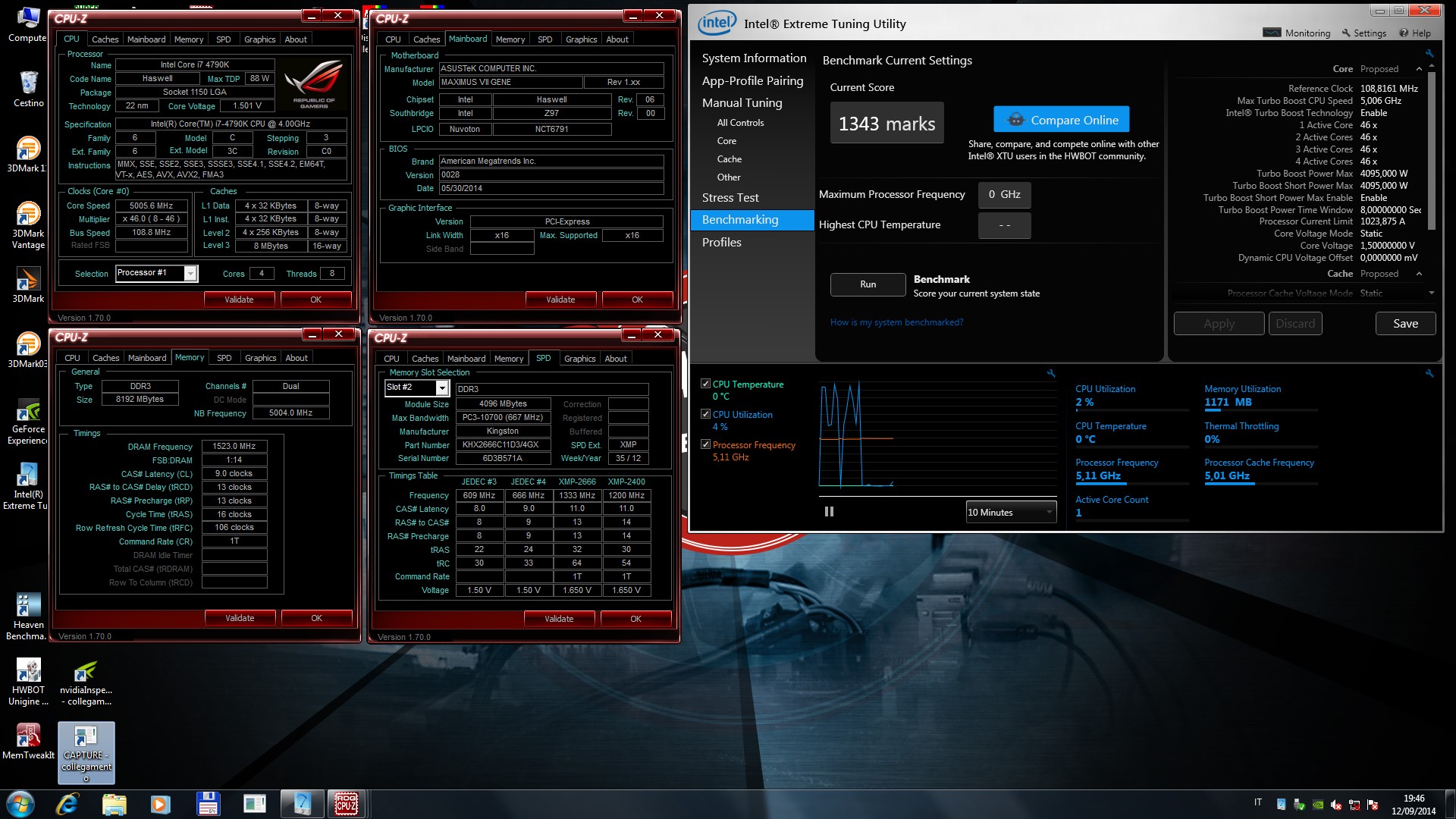The height and width of the screenshot is (819, 1456).
Task: Open Windows Explorer folder in taskbar
Action: coord(114,804)
